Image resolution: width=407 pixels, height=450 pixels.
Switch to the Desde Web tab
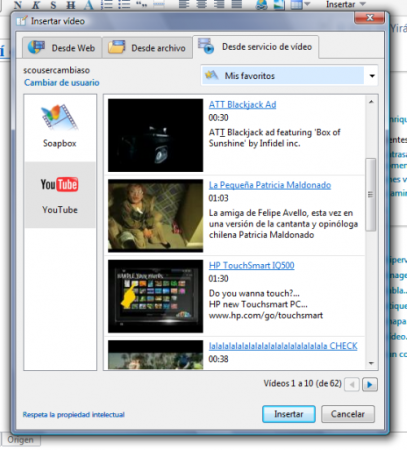62,48
